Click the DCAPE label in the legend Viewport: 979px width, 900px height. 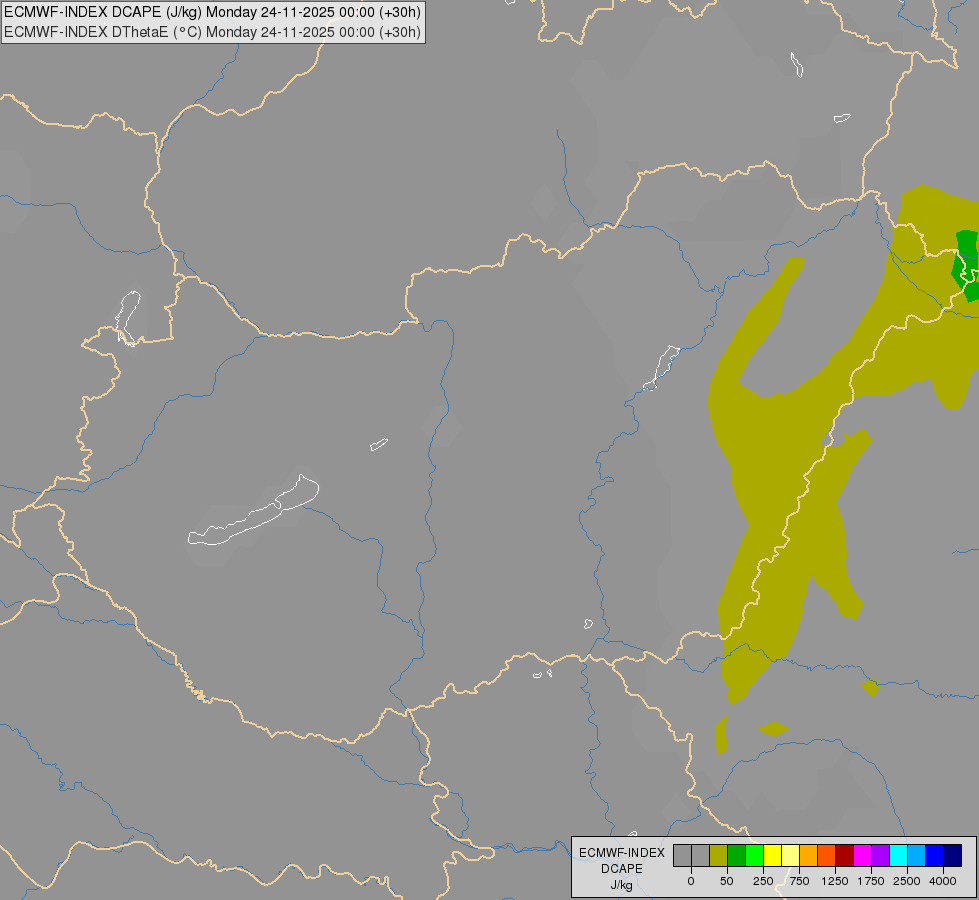point(622,869)
